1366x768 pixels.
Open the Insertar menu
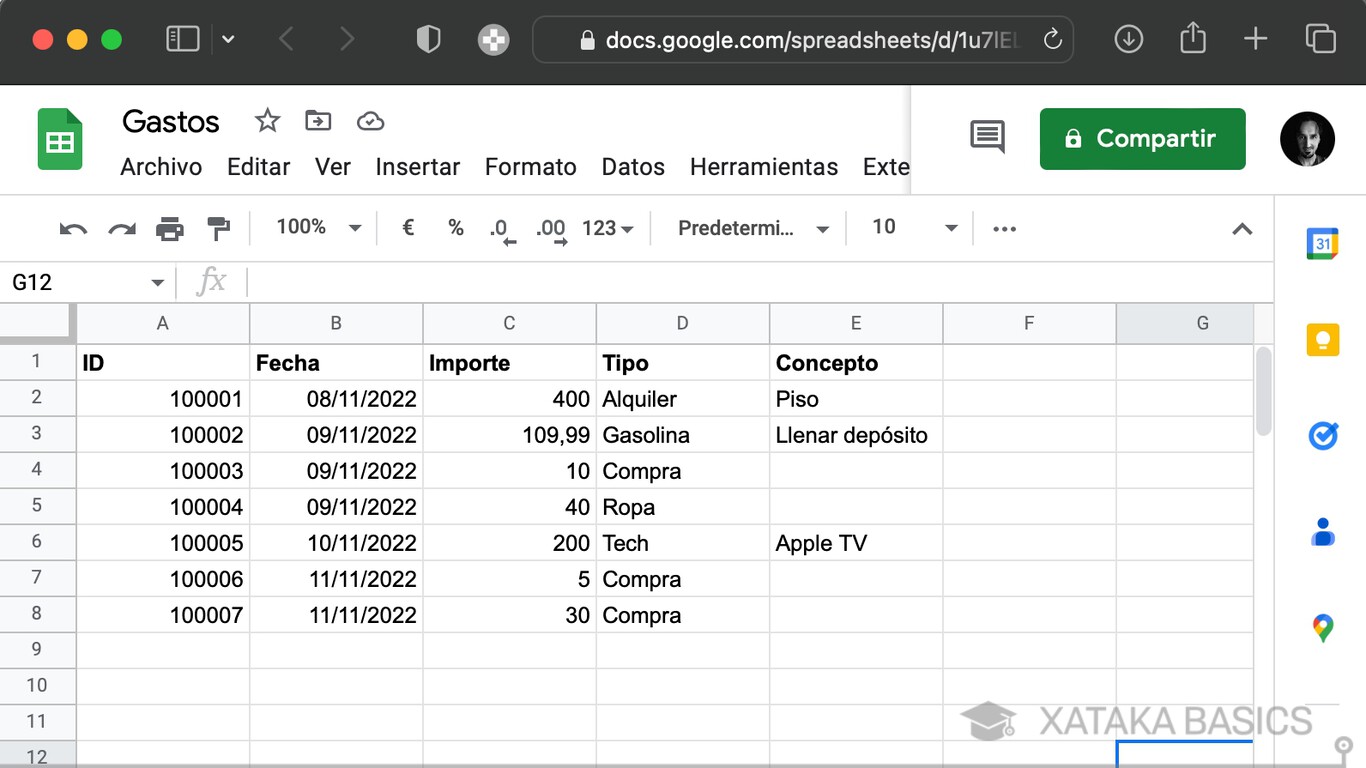point(417,167)
